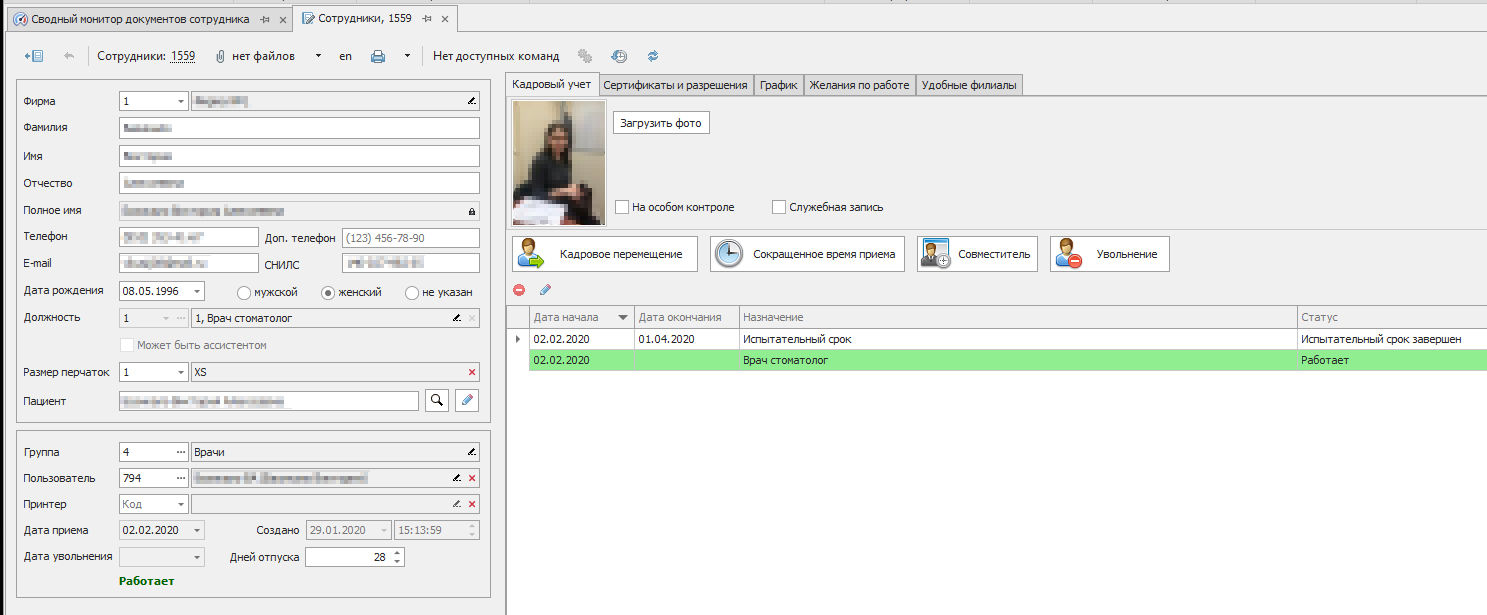Expand the Дата рождения date dropdown

click(x=196, y=291)
